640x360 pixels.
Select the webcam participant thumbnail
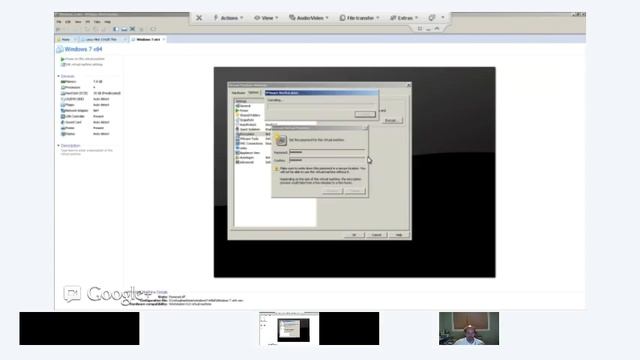[469, 329]
